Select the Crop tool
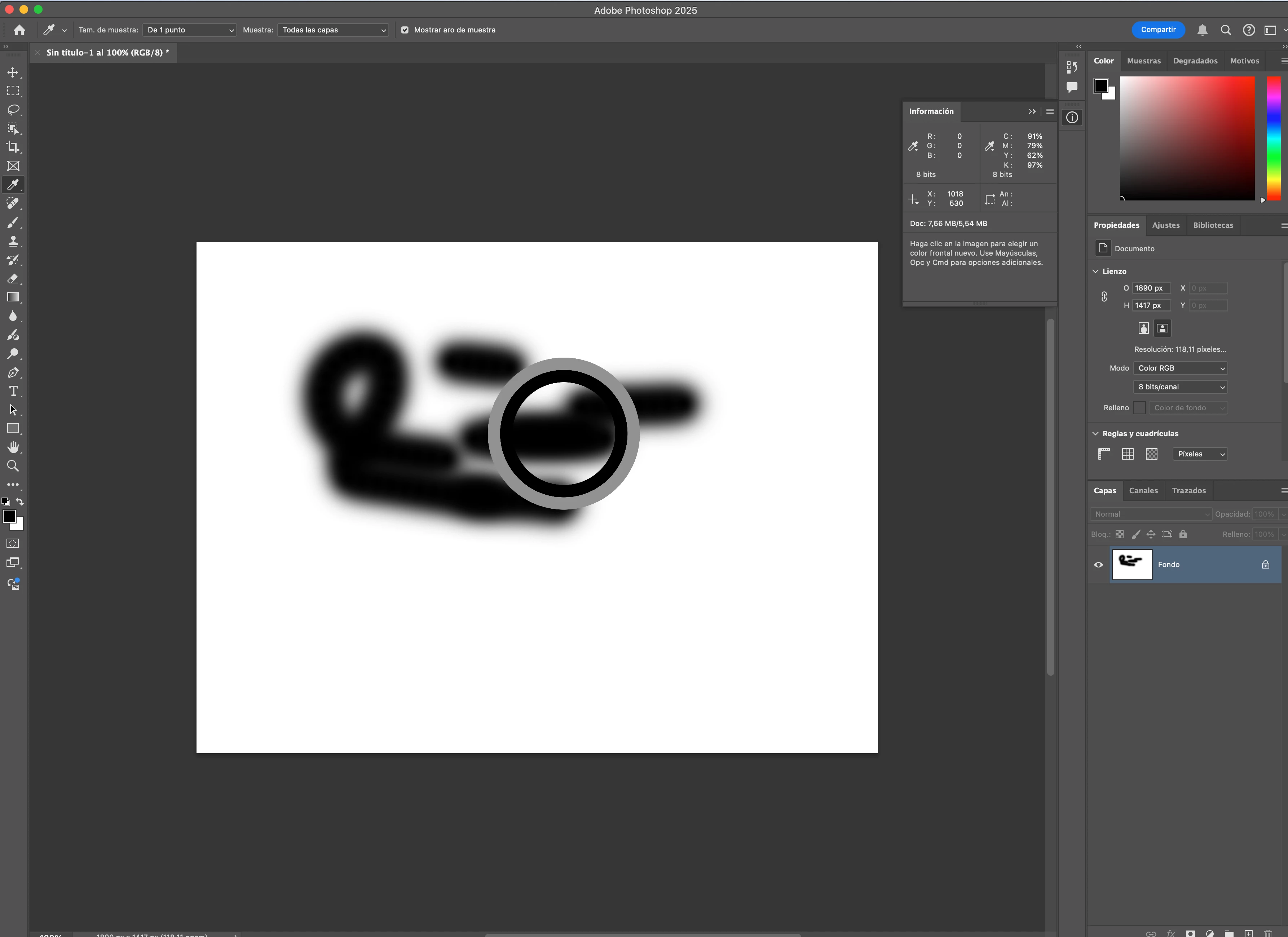1288x937 pixels. pos(13,147)
